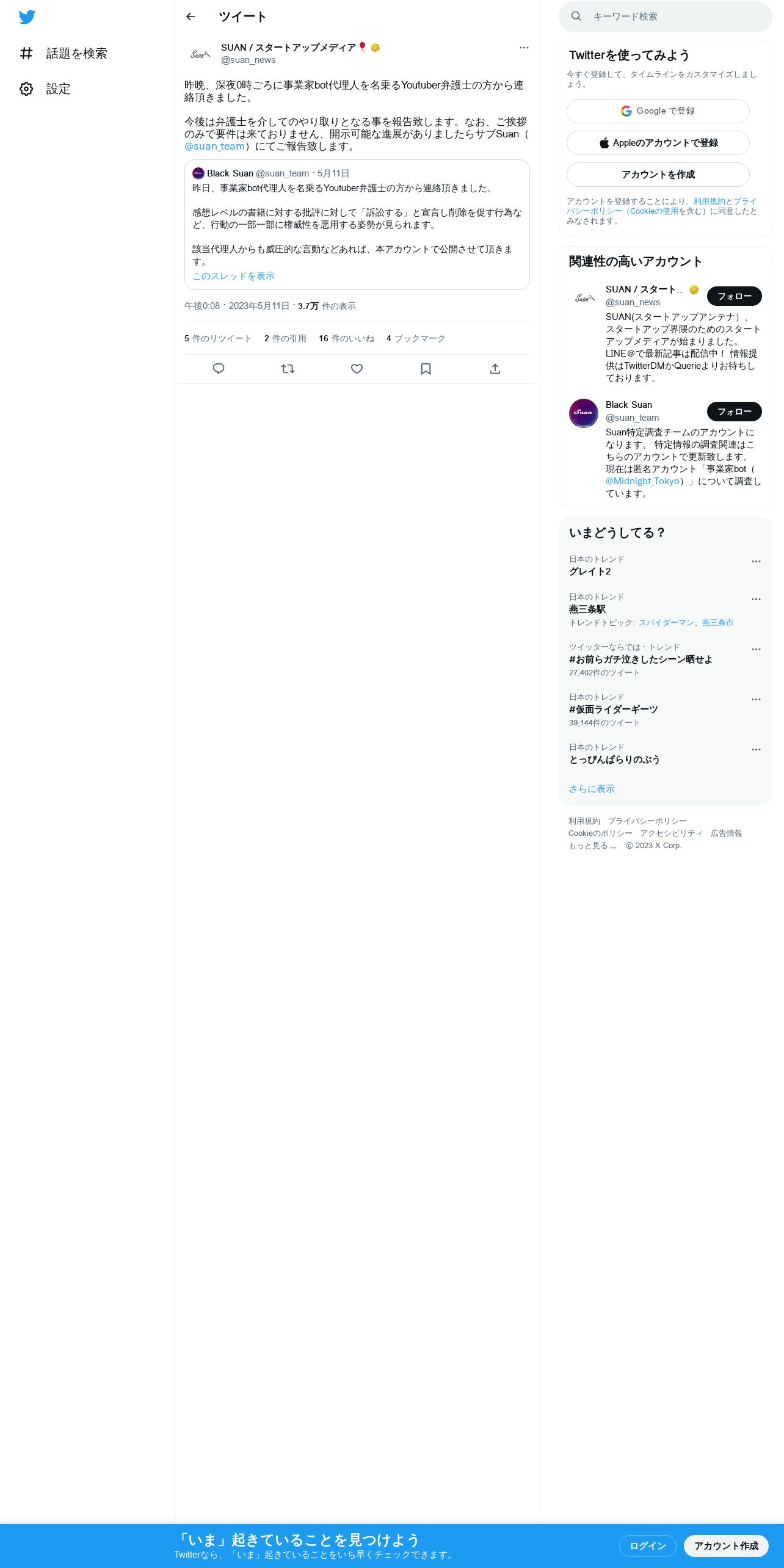Like the tweet with heart icon
The width and height of the screenshot is (784, 1568).
point(357,369)
